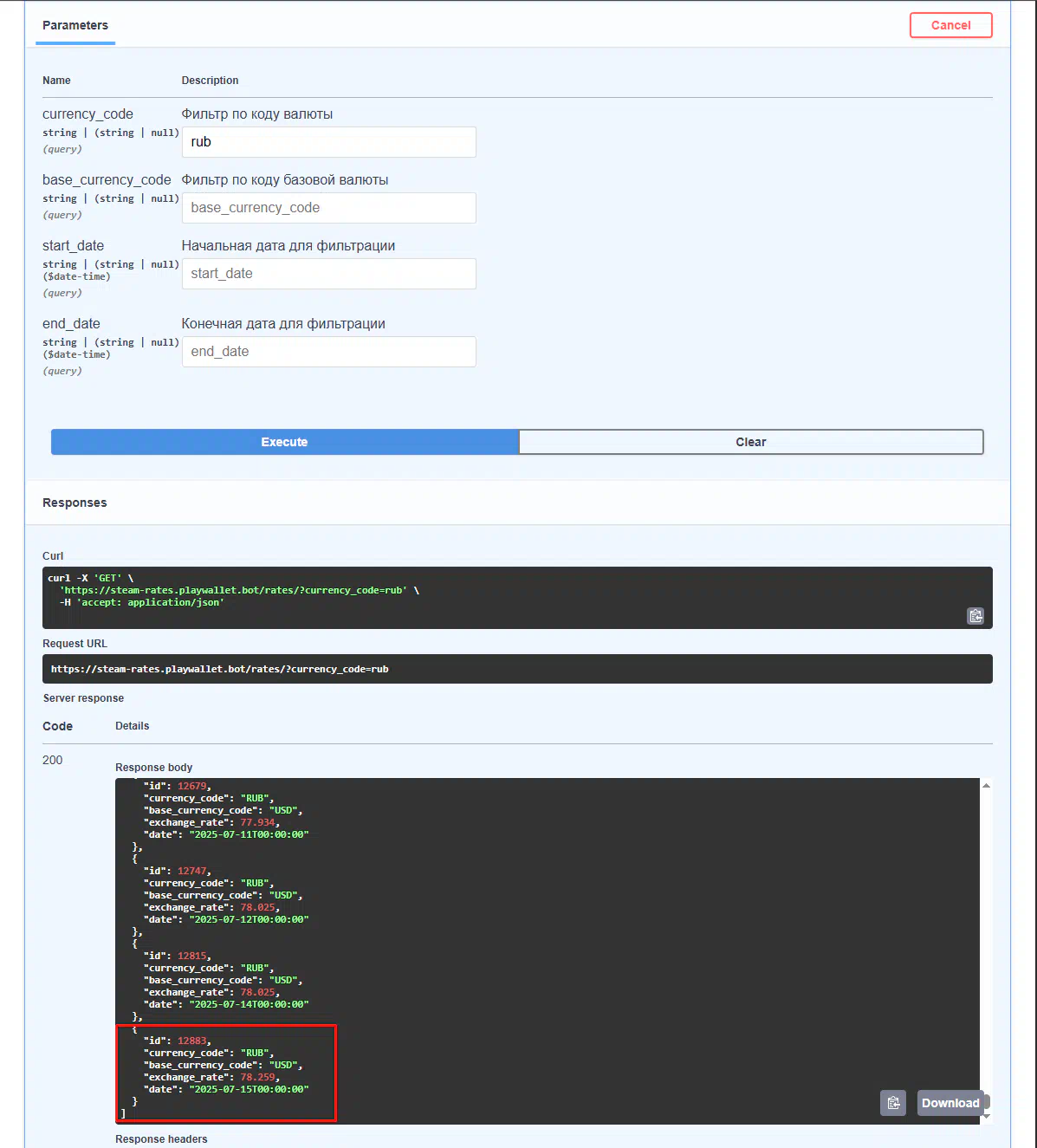Click the start_date parameter name
1037x1148 pixels.
coord(73,246)
